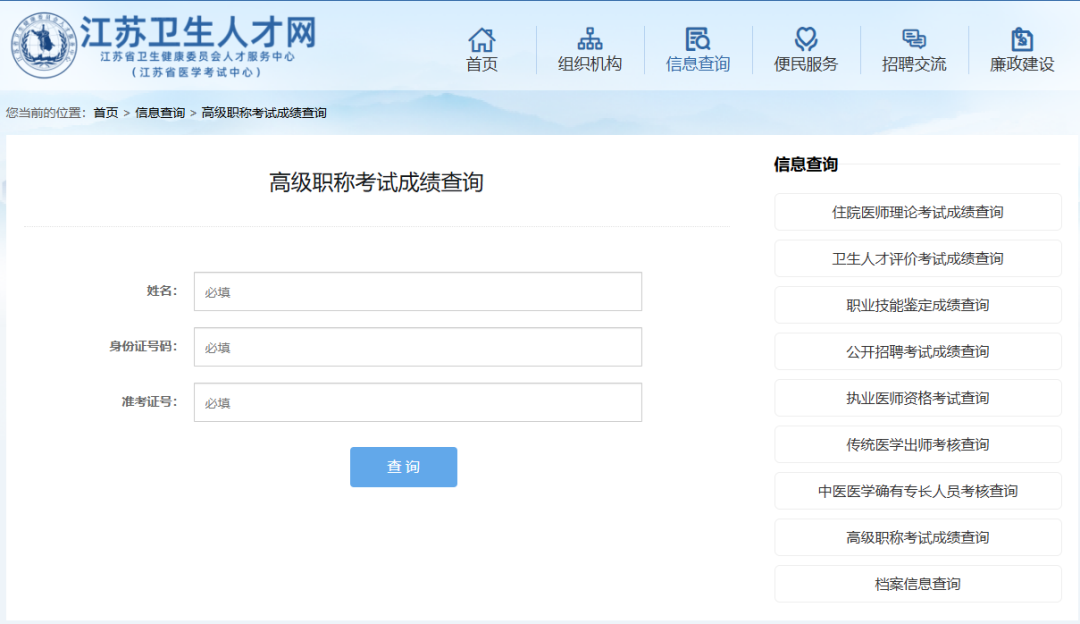Click the 准考证号 field label

(149, 402)
